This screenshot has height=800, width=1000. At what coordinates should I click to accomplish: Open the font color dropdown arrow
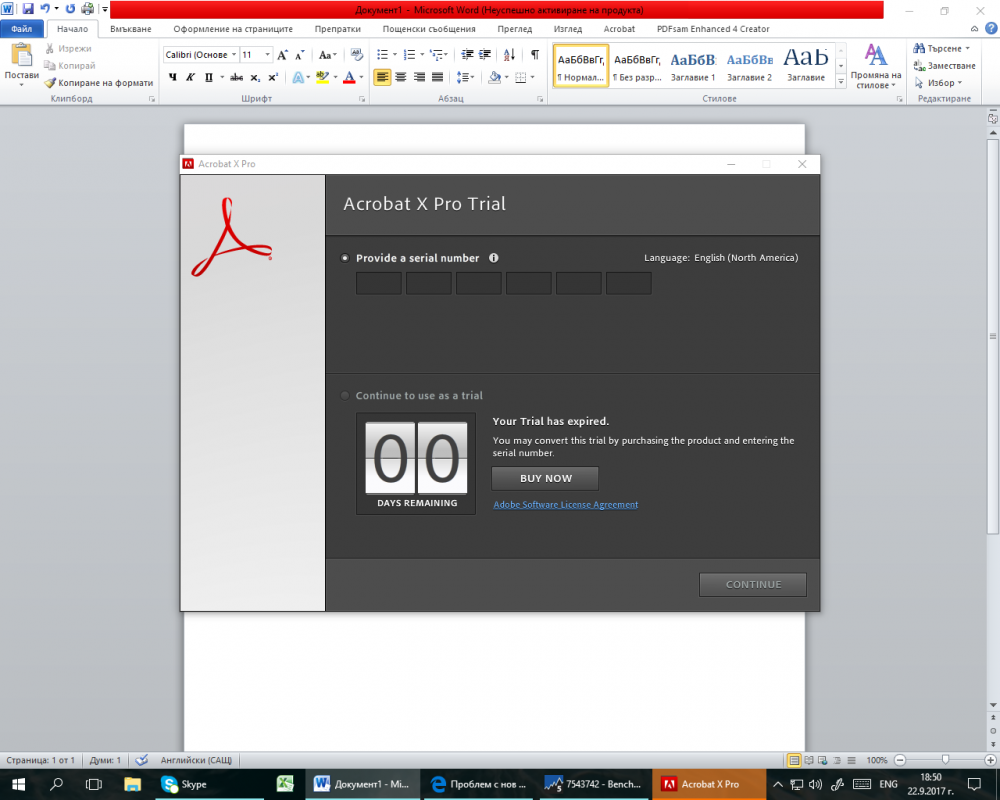tap(361, 77)
